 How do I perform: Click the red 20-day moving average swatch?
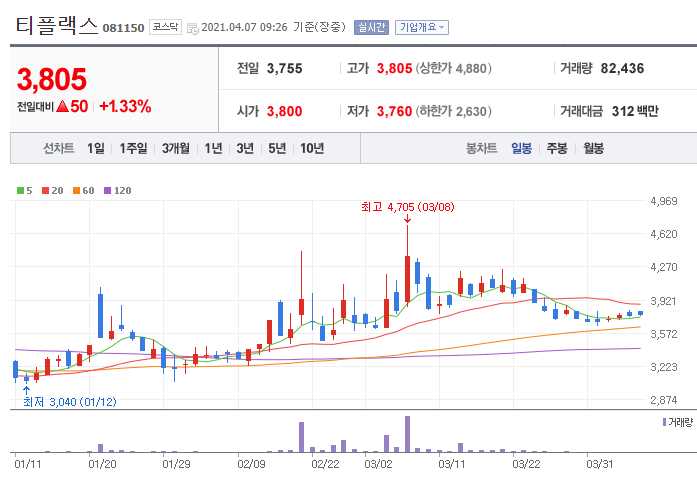click(45, 191)
